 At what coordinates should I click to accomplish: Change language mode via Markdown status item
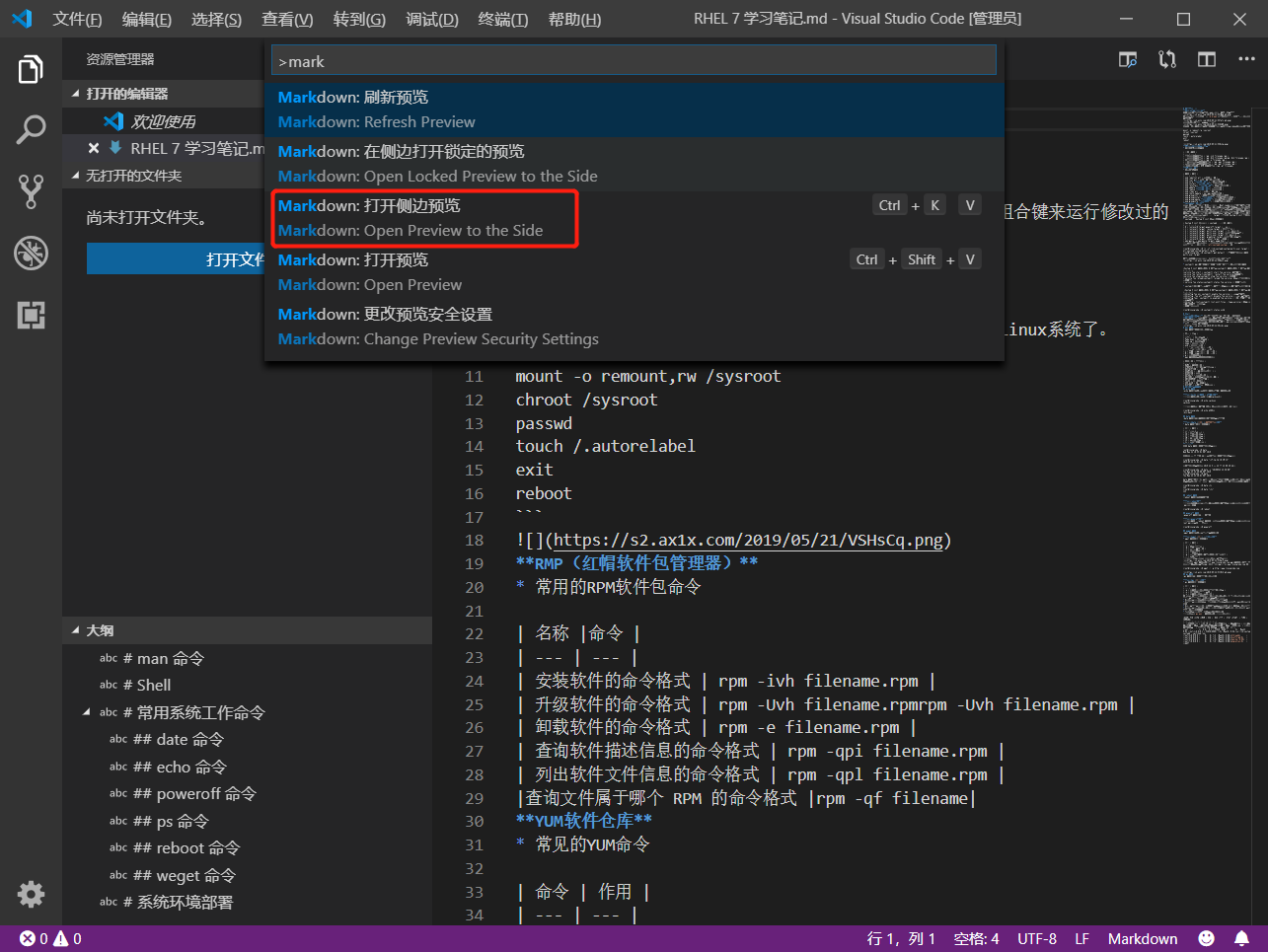[x=1143, y=938]
